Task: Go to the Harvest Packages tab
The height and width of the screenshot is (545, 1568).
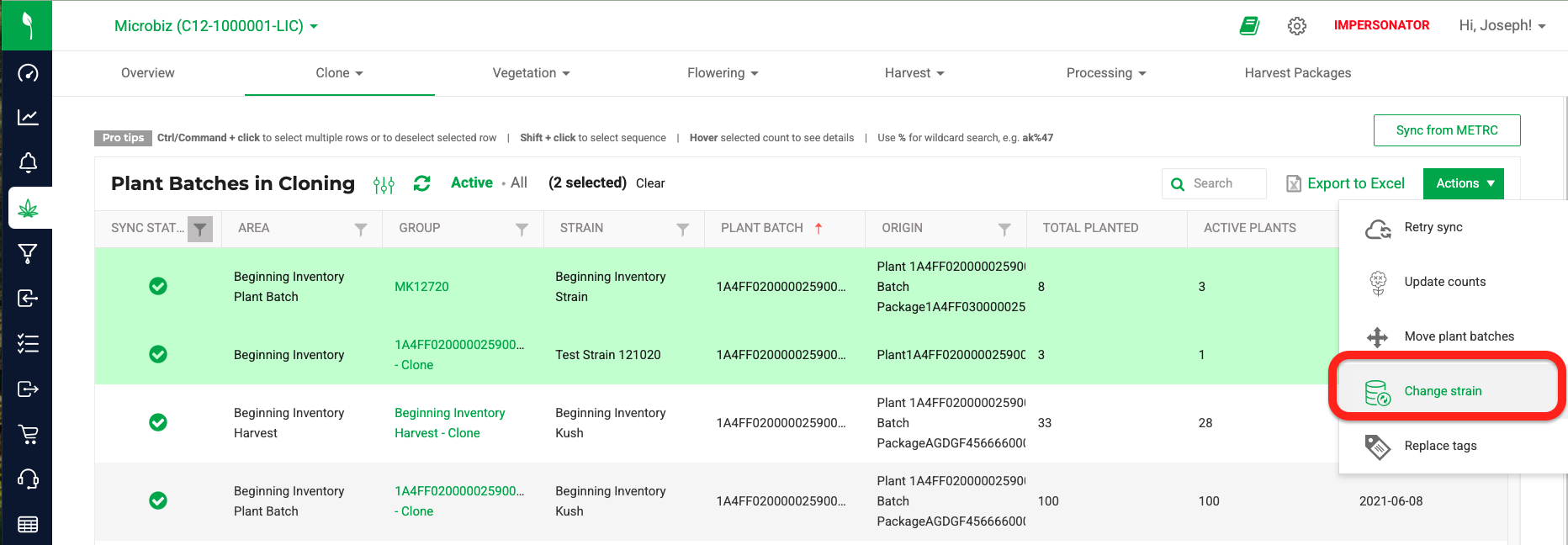Action: point(1297,73)
